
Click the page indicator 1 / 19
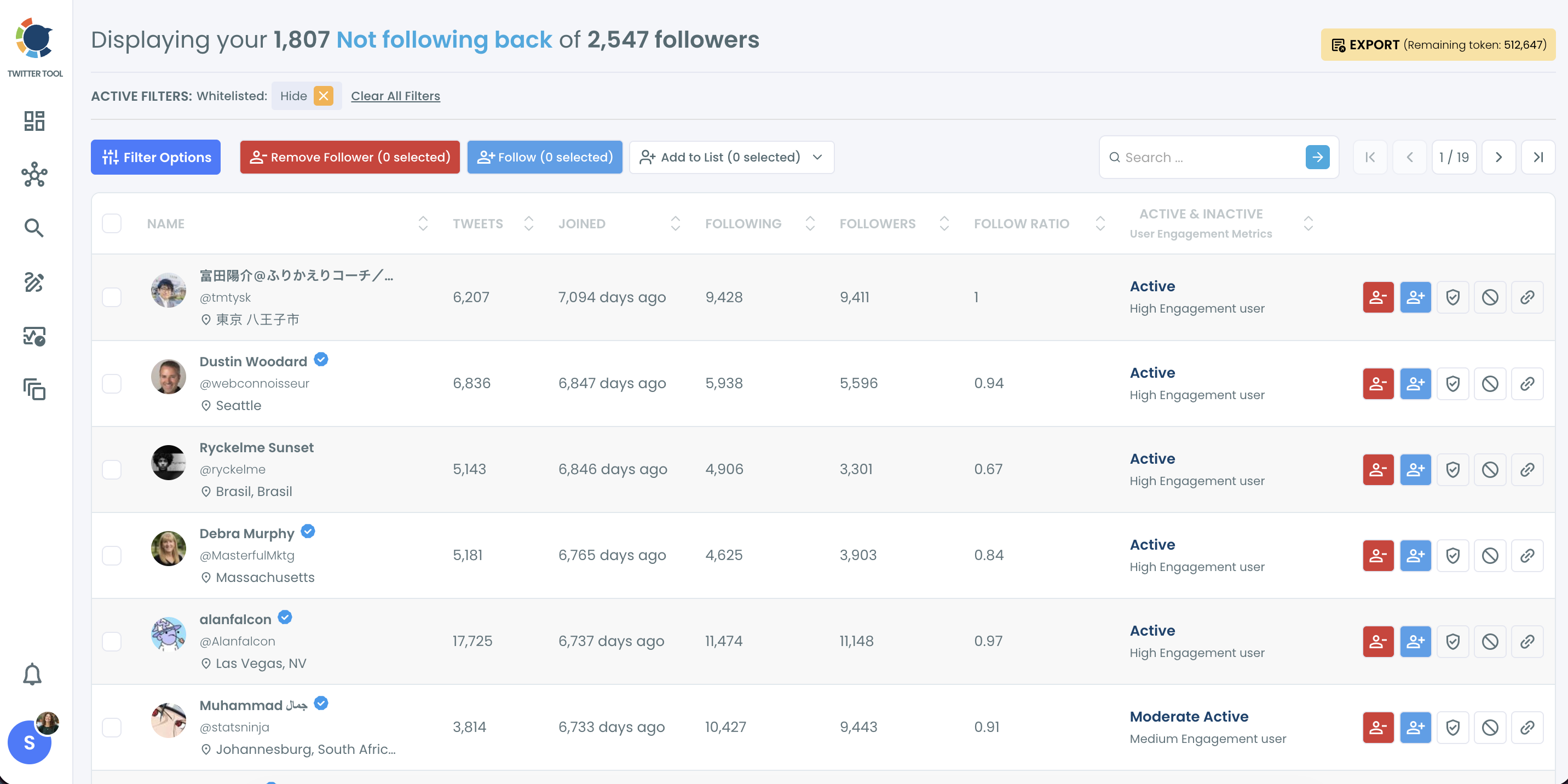[1454, 157]
